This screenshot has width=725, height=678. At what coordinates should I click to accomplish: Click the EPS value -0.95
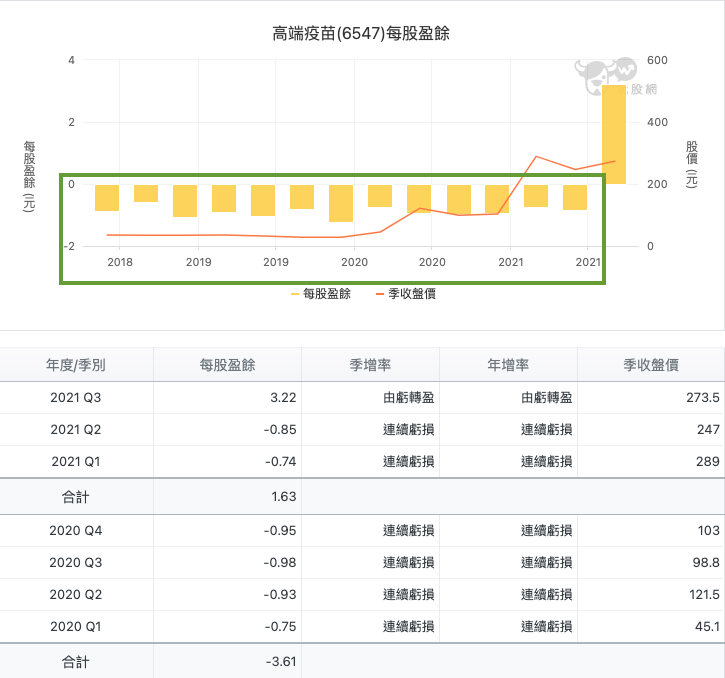coord(280,530)
